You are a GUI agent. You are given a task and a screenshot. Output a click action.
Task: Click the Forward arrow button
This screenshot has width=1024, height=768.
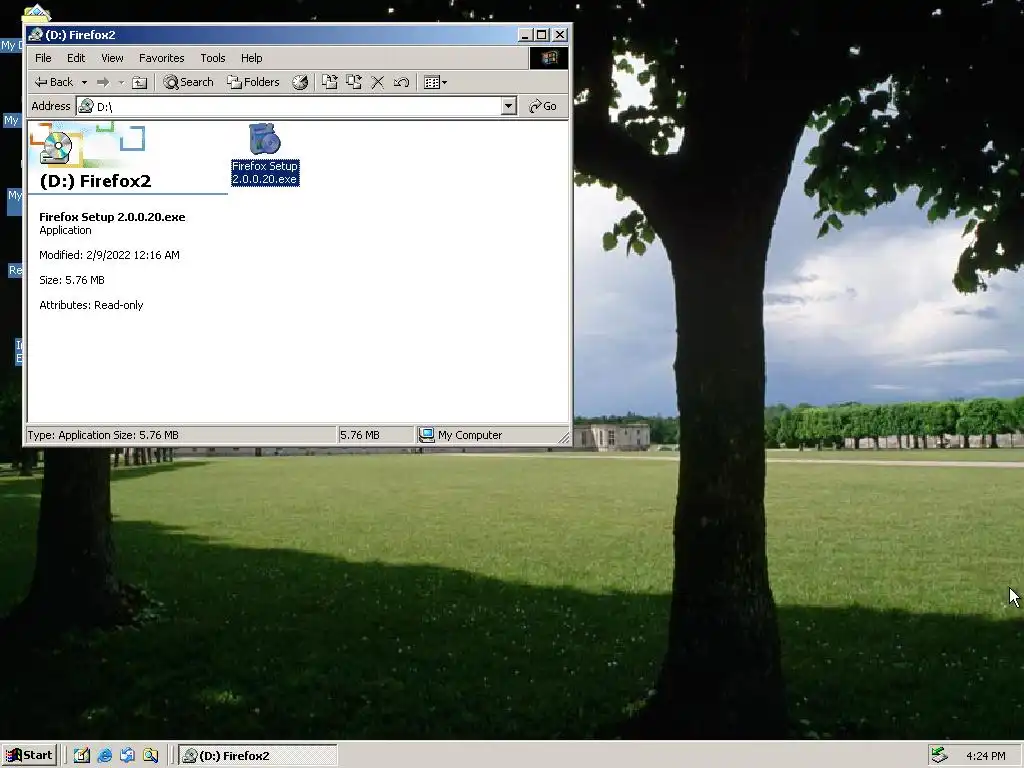103,82
